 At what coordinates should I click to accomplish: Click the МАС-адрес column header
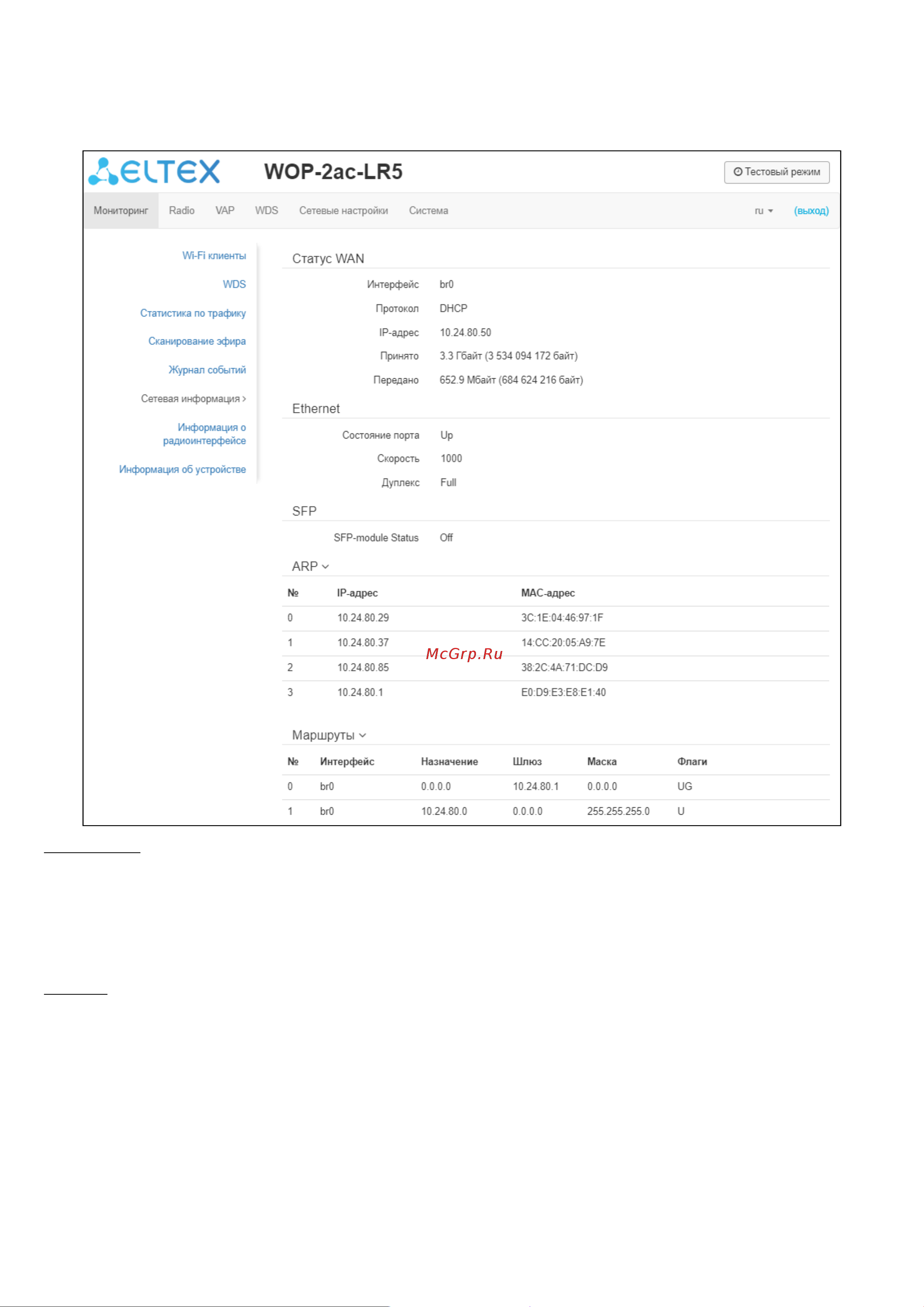pyautogui.click(x=548, y=593)
